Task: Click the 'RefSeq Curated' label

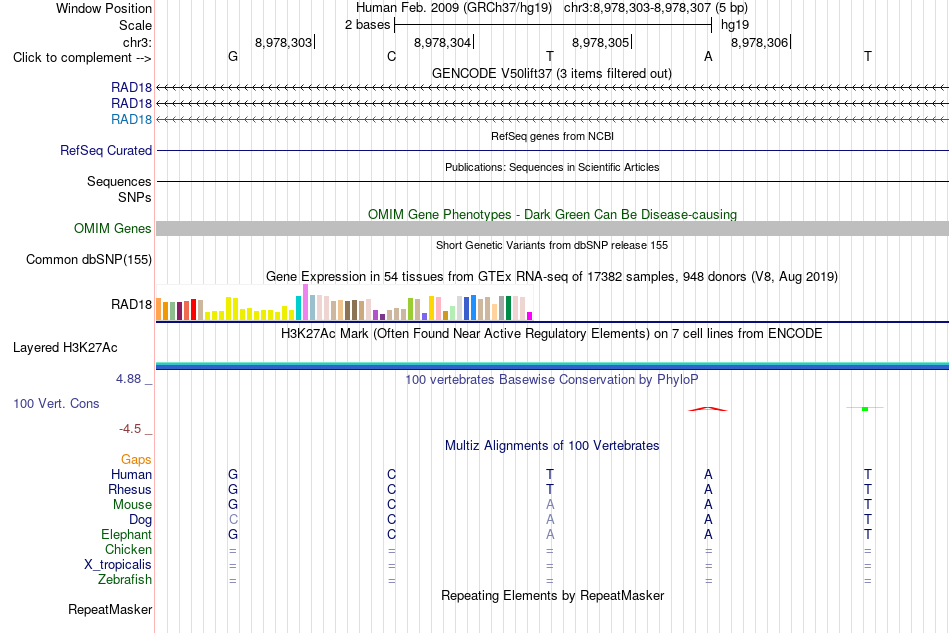Action: (x=106, y=150)
